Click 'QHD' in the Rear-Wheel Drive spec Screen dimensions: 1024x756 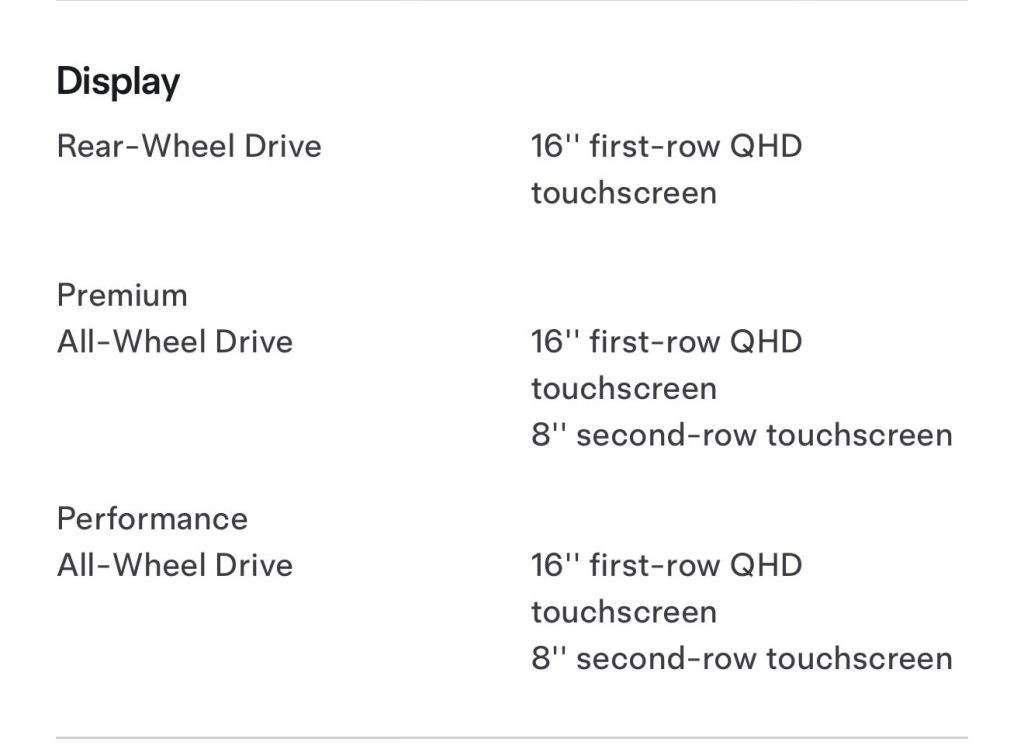pos(765,146)
